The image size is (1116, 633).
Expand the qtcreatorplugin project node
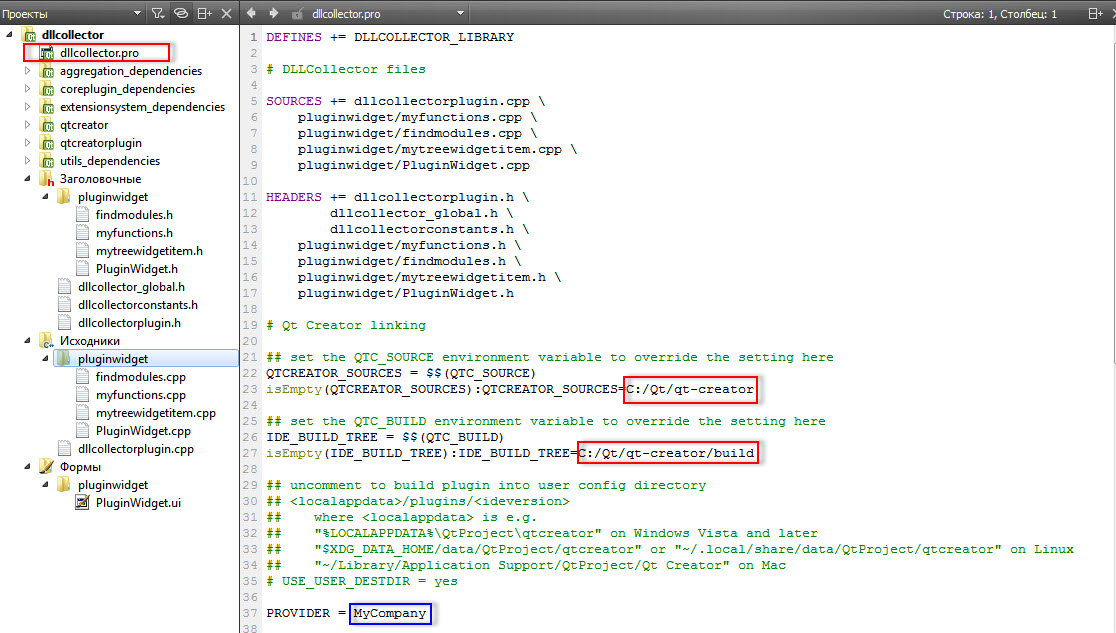(x=27, y=142)
